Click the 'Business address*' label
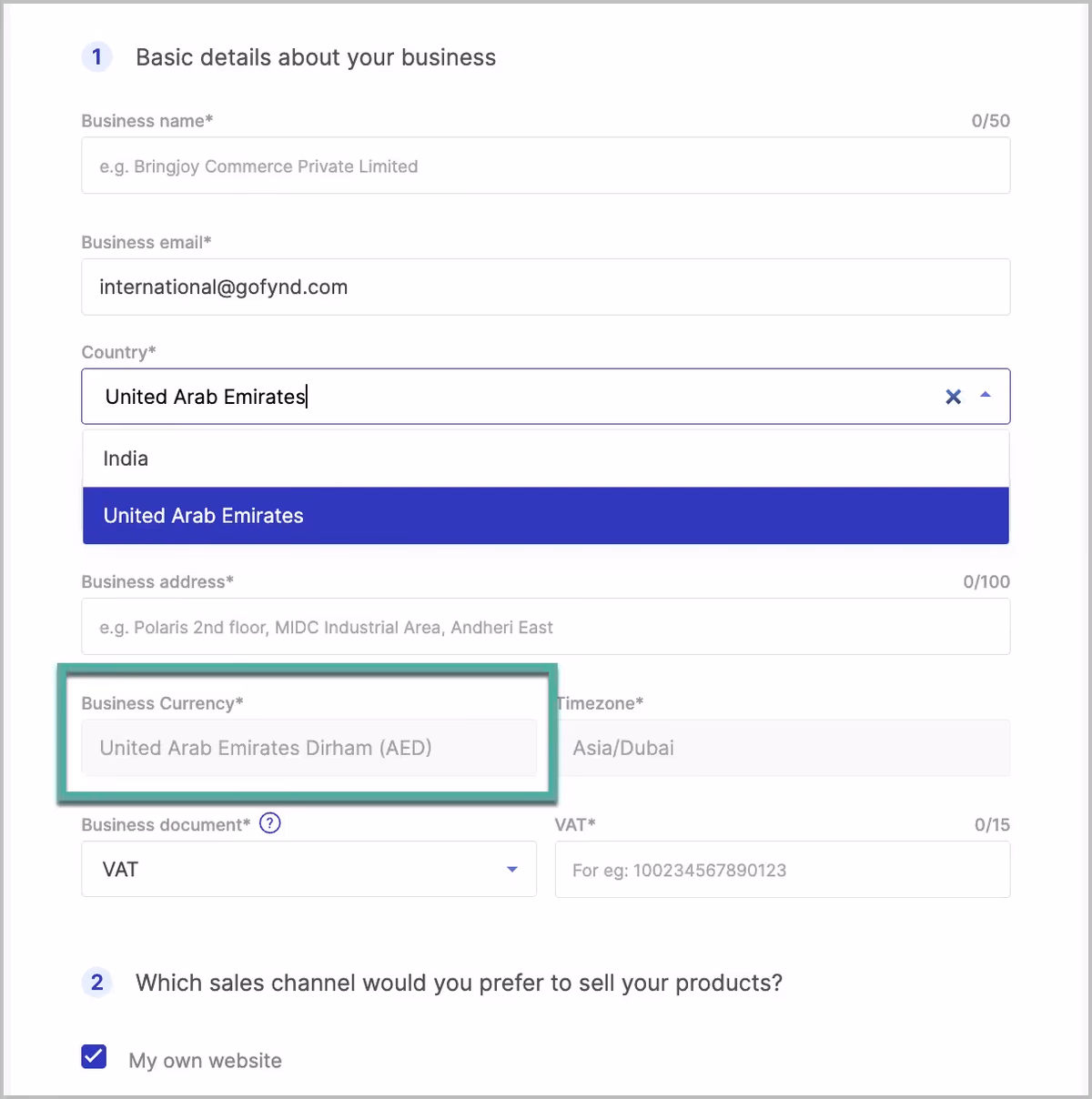Image resolution: width=1092 pixels, height=1099 pixels. pos(157,582)
